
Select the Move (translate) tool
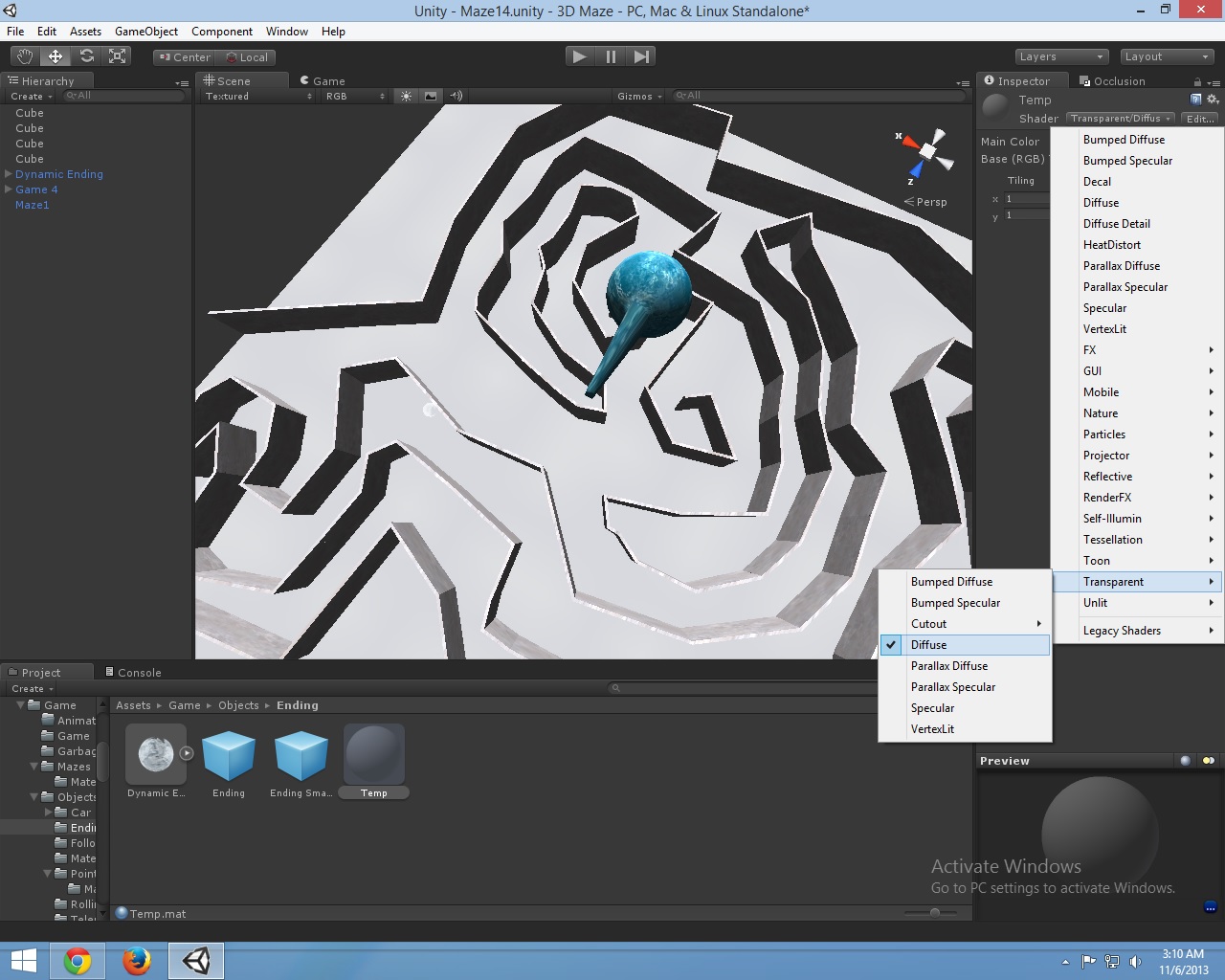(x=56, y=56)
